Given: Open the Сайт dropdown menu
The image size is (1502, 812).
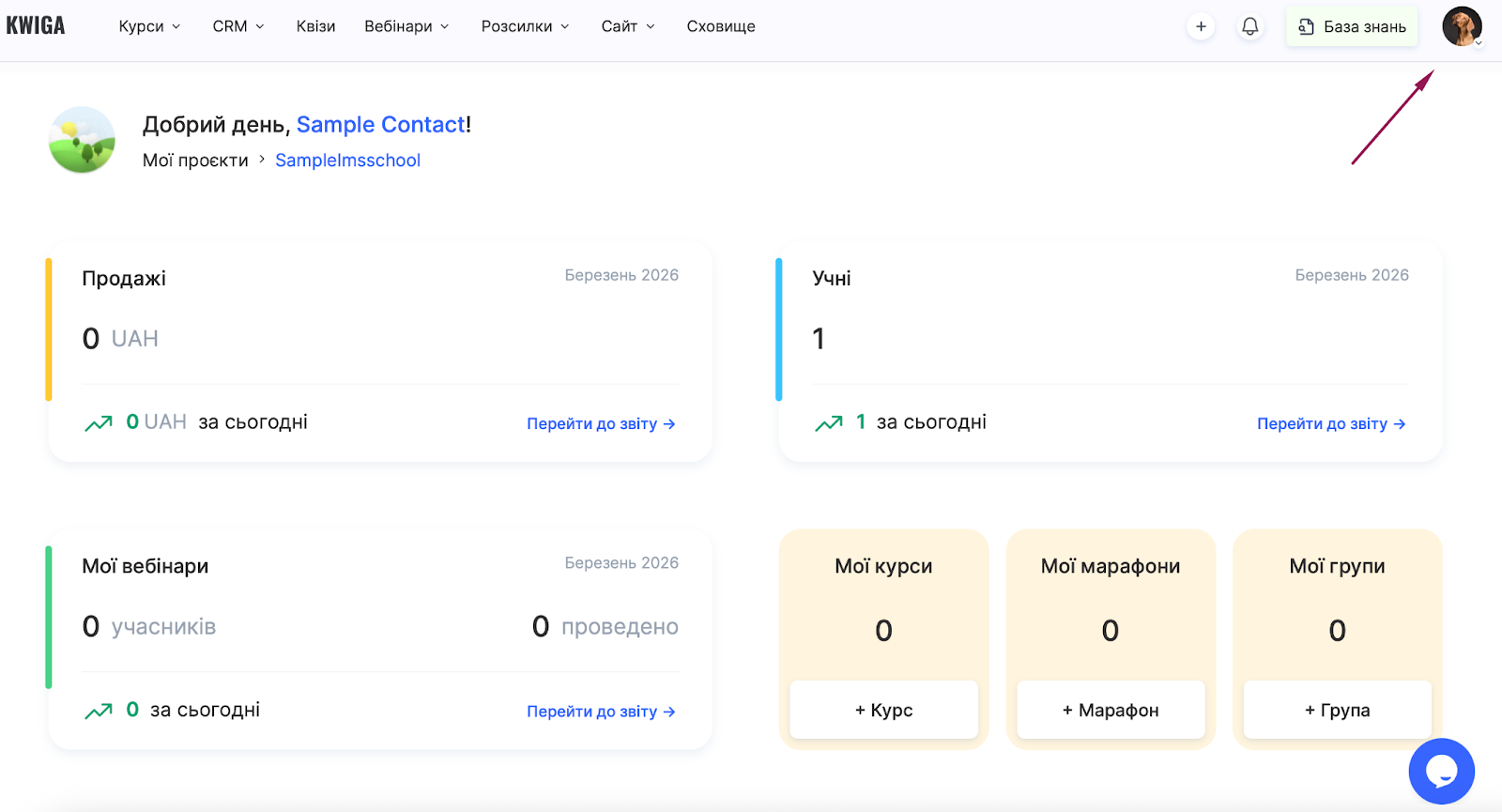Looking at the screenshot, I should tap(628, 26).
